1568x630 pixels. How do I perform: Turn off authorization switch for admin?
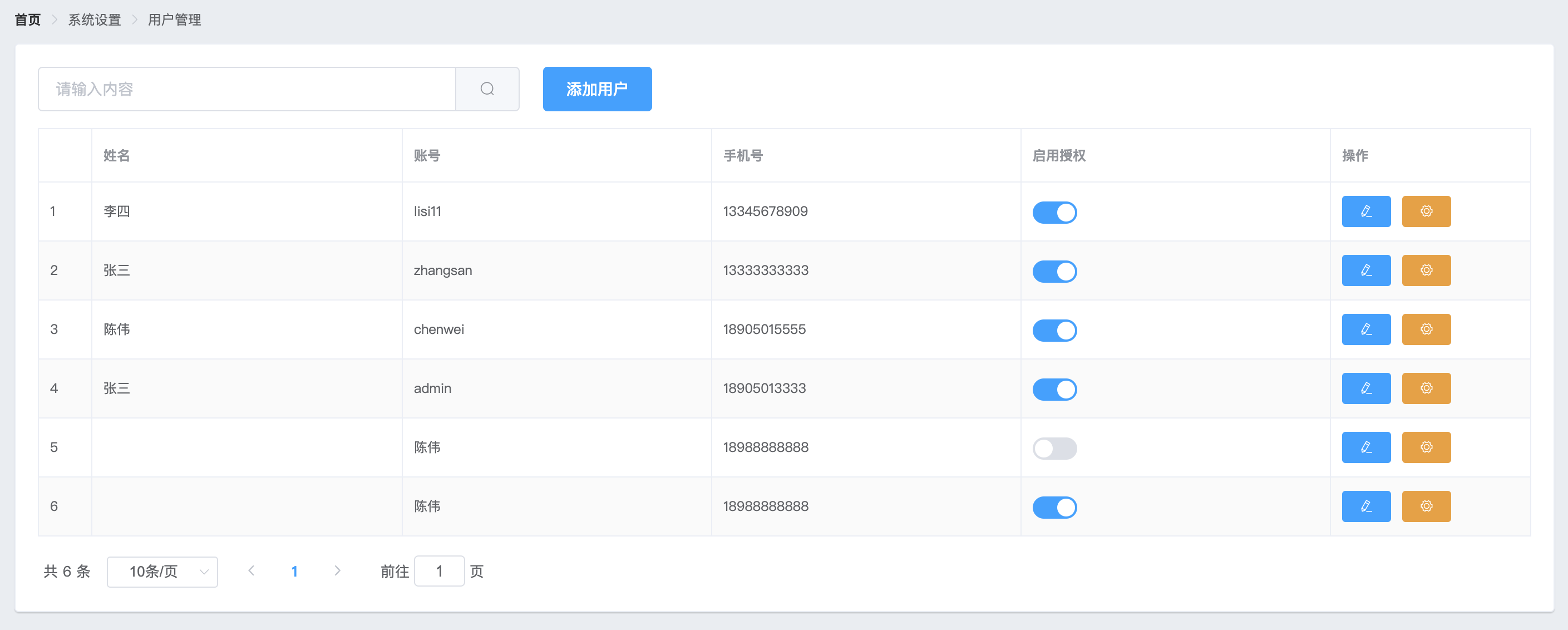click(1054, 390)
